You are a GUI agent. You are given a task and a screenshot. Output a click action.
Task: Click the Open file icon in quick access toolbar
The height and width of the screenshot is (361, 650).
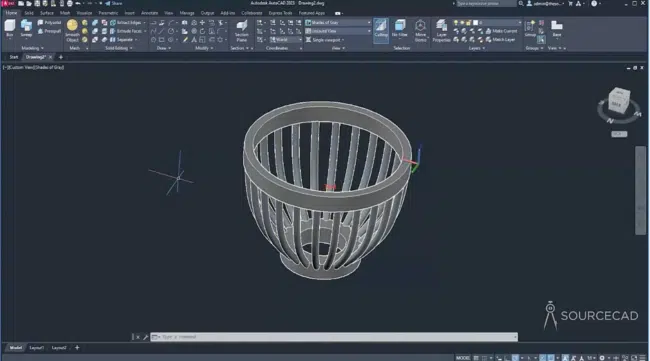pos(29,3)
